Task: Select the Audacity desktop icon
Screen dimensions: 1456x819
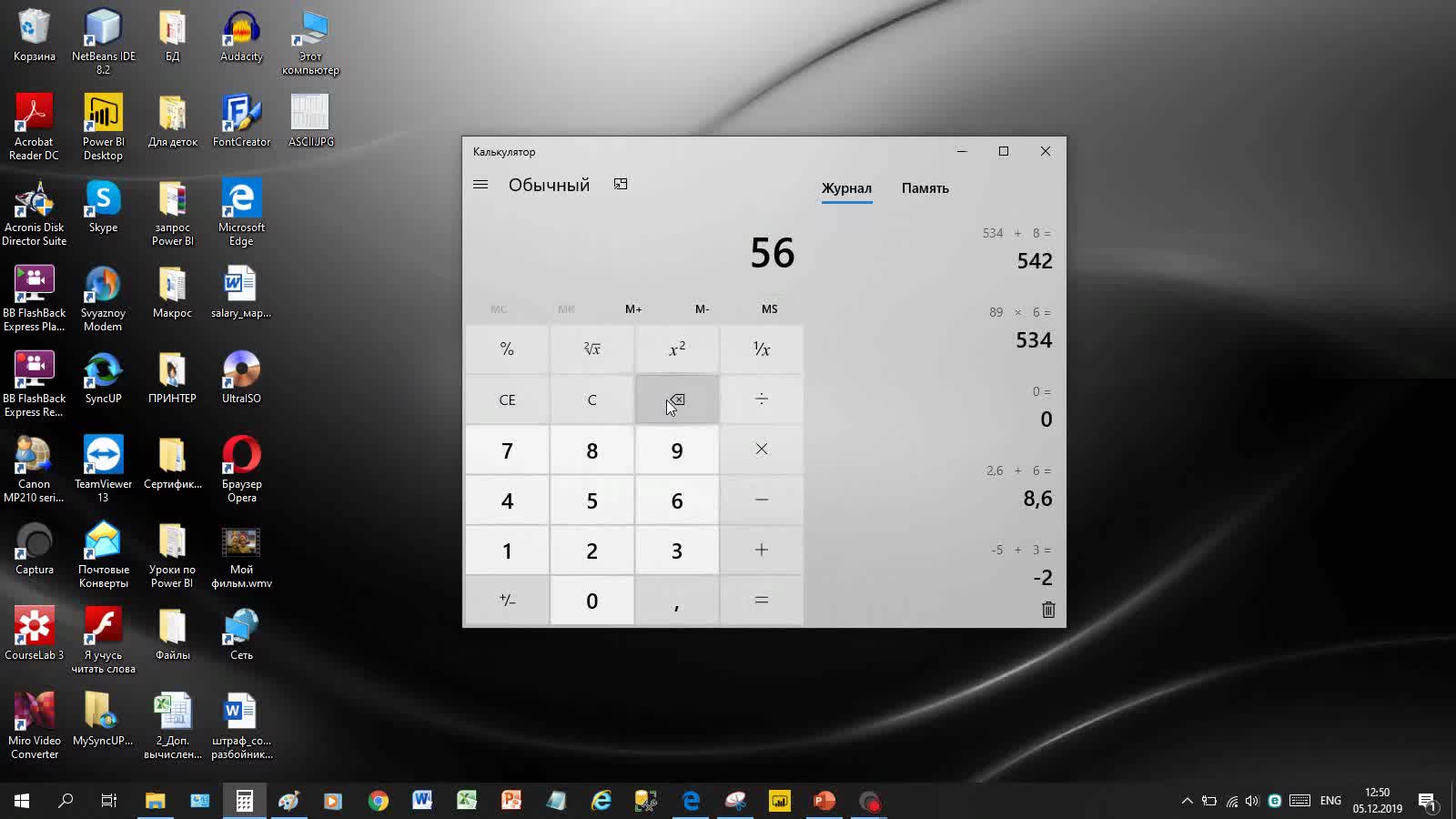Action: pyautogui.click(x=241, y=36)
